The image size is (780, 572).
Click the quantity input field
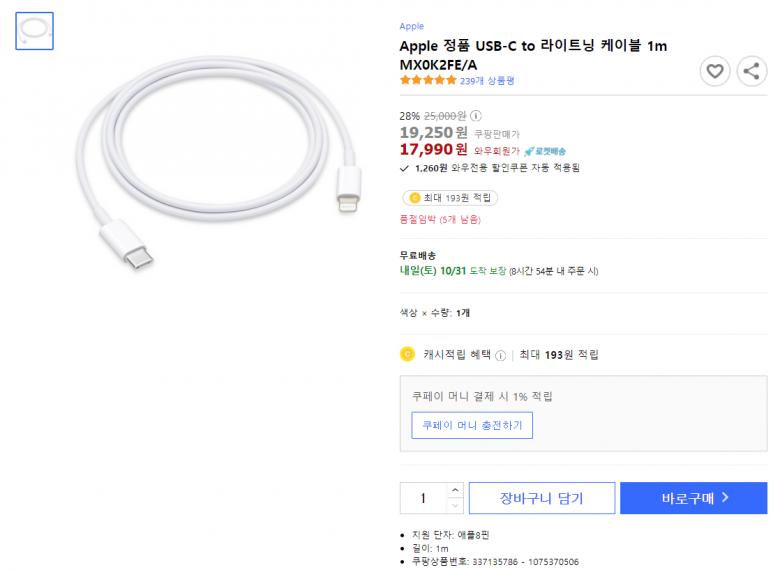pos(424,498)
